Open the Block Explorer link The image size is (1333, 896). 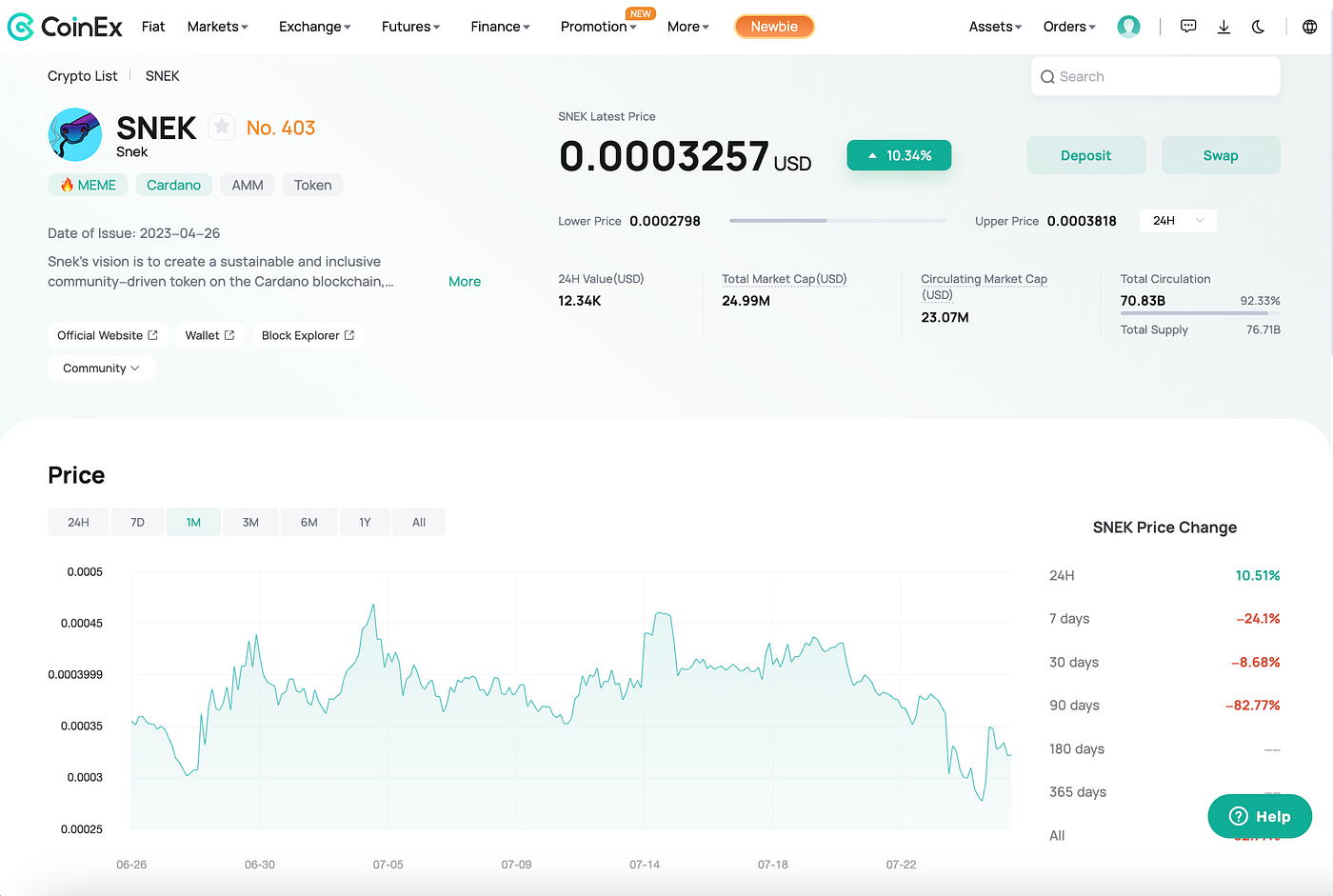tap(308, 335)
